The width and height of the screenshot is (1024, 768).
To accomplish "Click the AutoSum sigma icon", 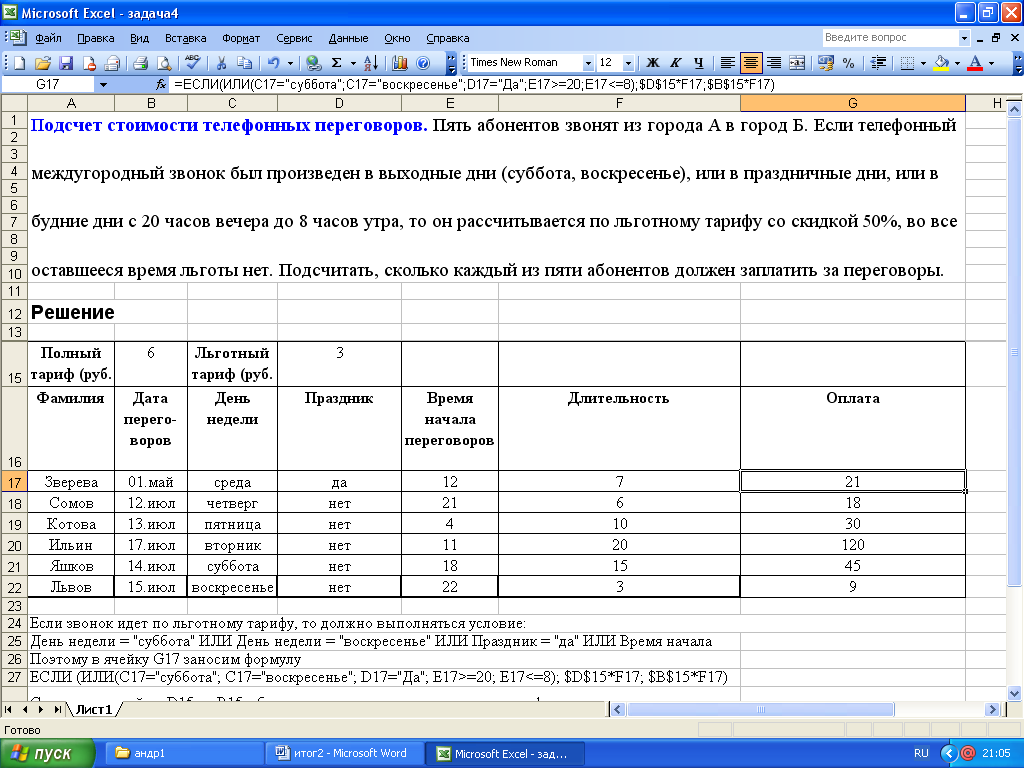I will coord(337,63).
